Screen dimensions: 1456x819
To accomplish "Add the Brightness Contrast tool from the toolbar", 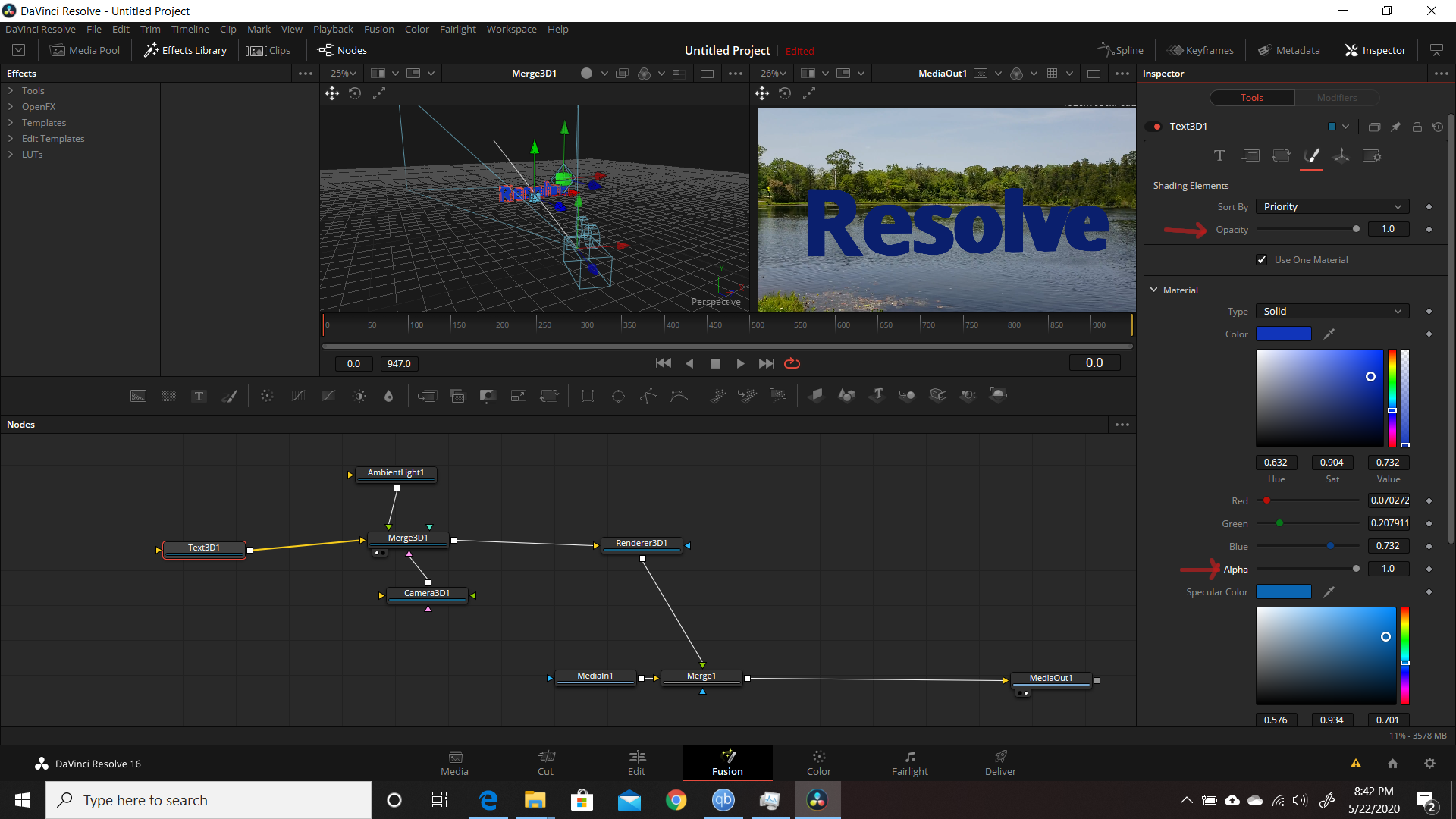I will (359, 396).
